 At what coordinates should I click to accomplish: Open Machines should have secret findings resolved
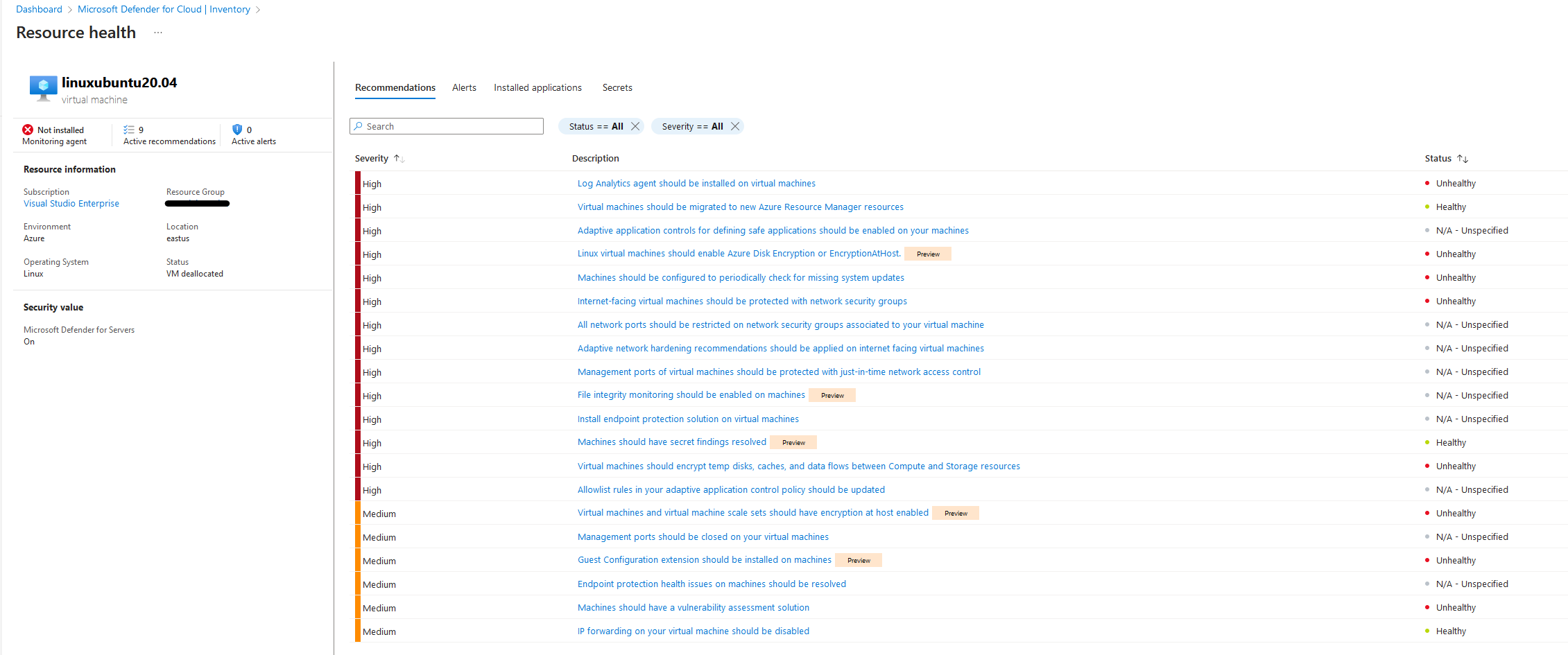tap(672, 442)
